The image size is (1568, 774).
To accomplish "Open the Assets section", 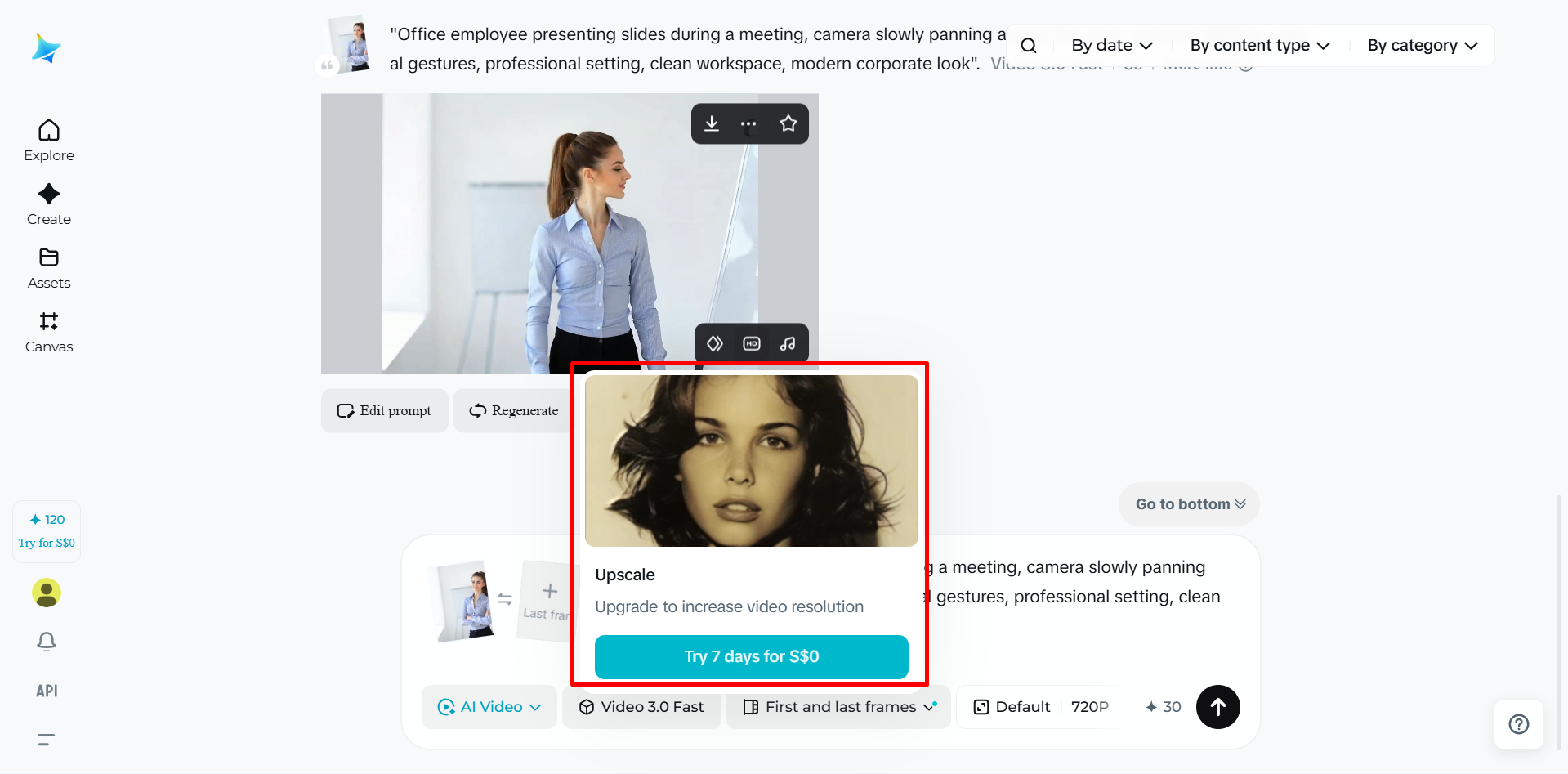I will 49,269.
